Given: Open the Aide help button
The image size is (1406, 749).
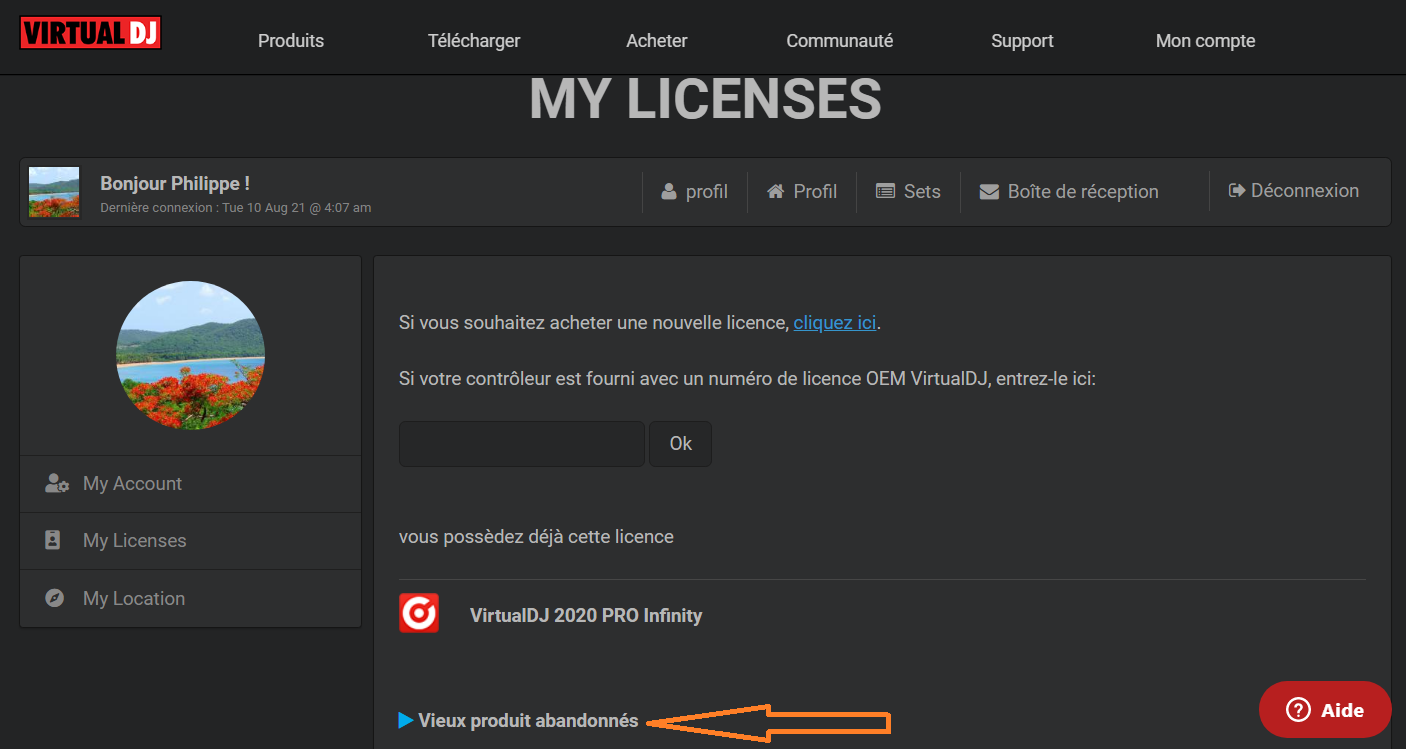Looking at the screenshot, I should click(x=1325, y=710).
